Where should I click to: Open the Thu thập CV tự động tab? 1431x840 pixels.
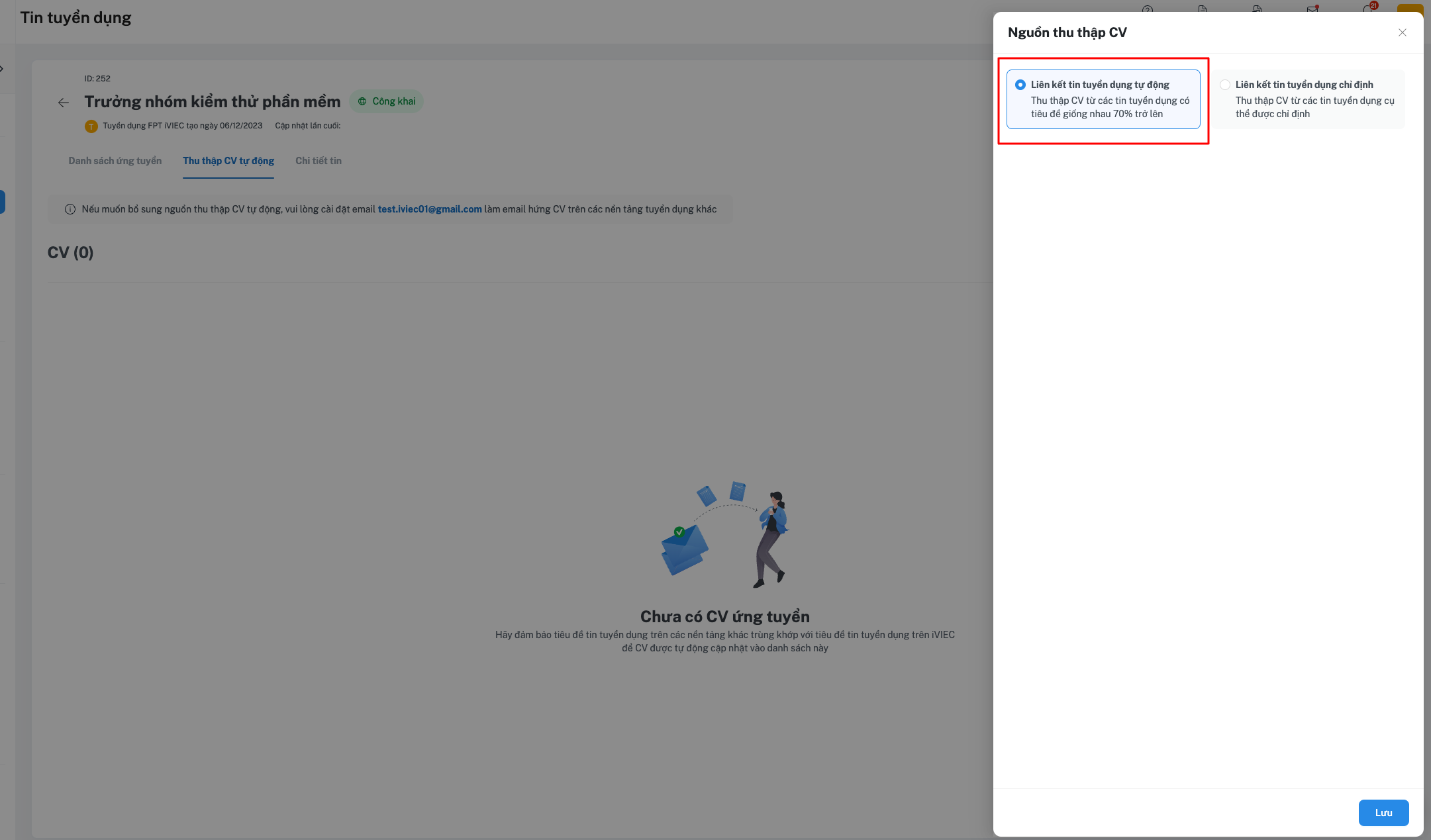(x=228, y=161)
